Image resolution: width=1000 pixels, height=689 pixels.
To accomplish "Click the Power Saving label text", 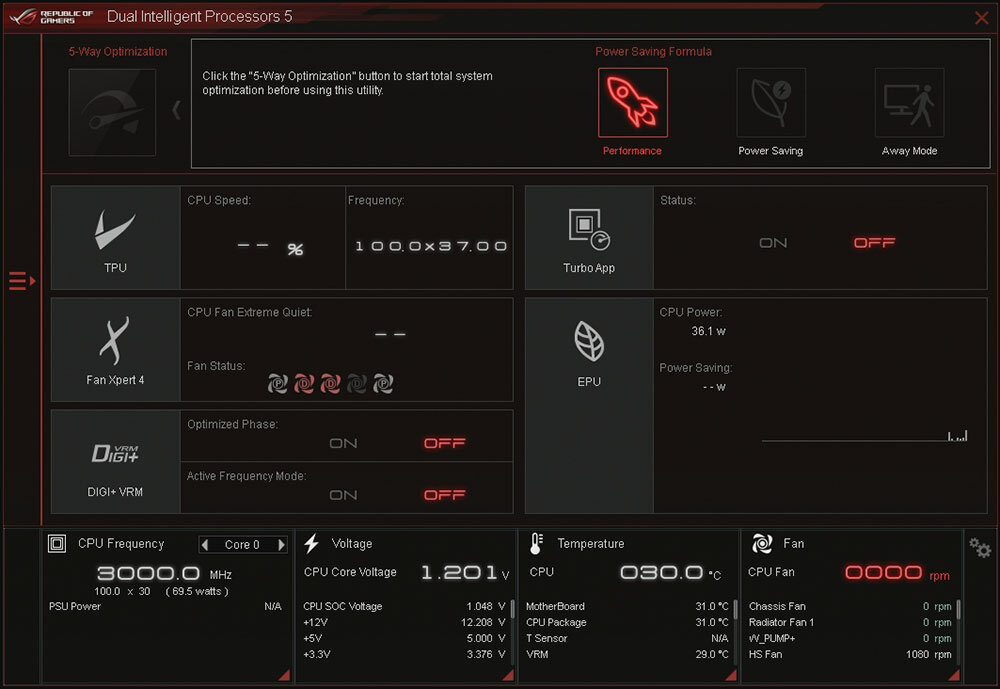I will click(770, 151).
